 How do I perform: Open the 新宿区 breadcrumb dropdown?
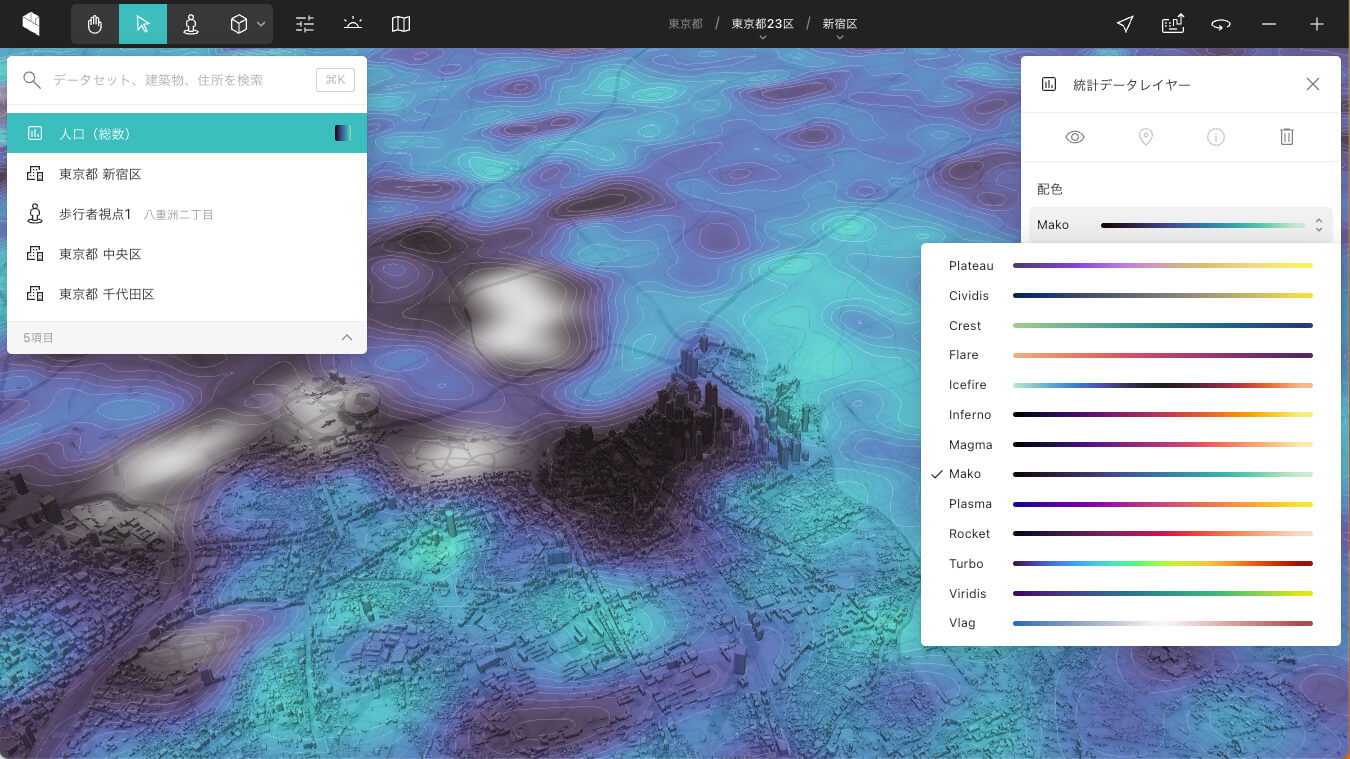pyautogui.click(x=840, y=26)
